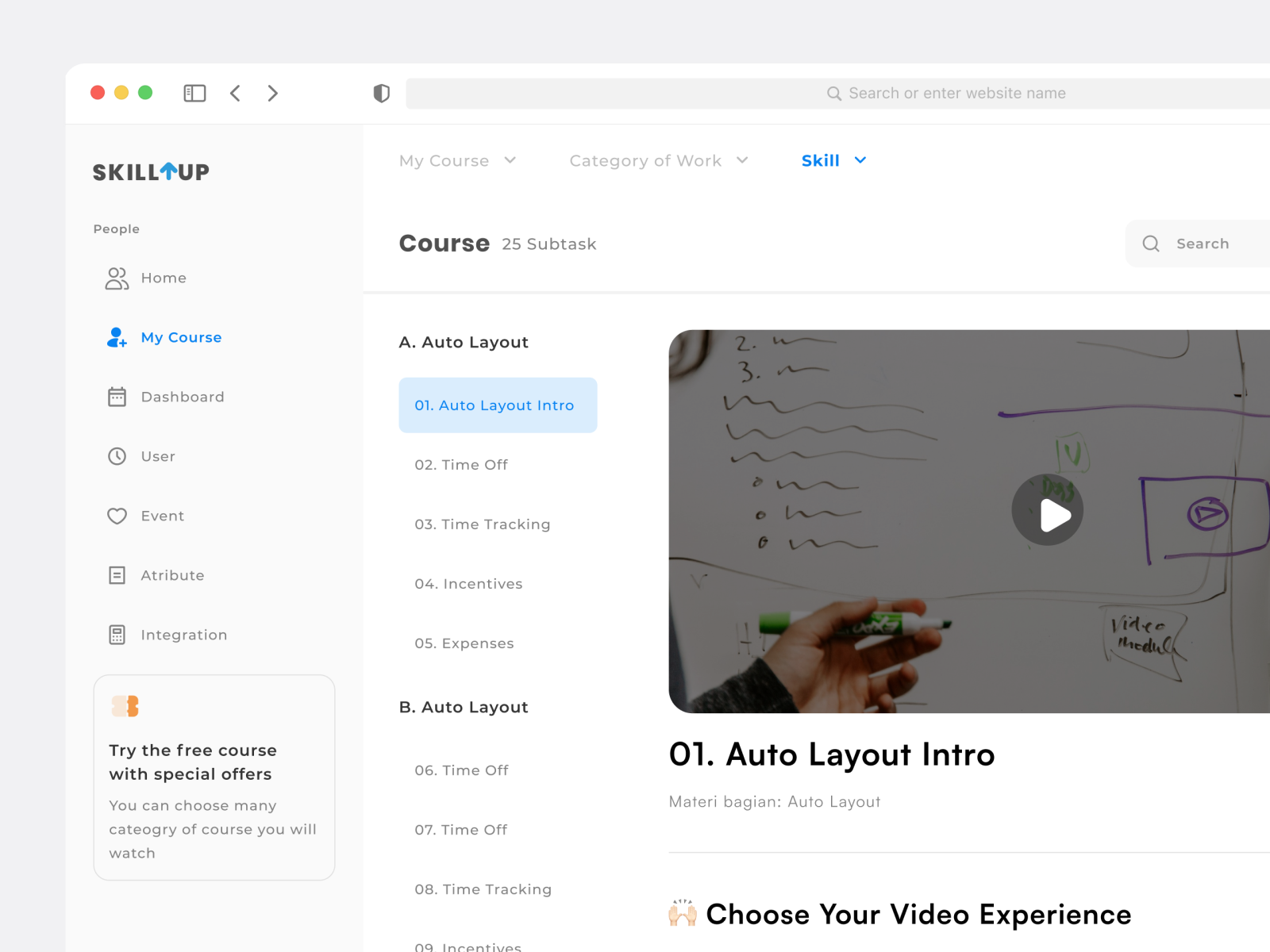The height and width of the screenshot is (952, 1270).
Task: Select the heart icon for Event
Action: click(117, 516)
